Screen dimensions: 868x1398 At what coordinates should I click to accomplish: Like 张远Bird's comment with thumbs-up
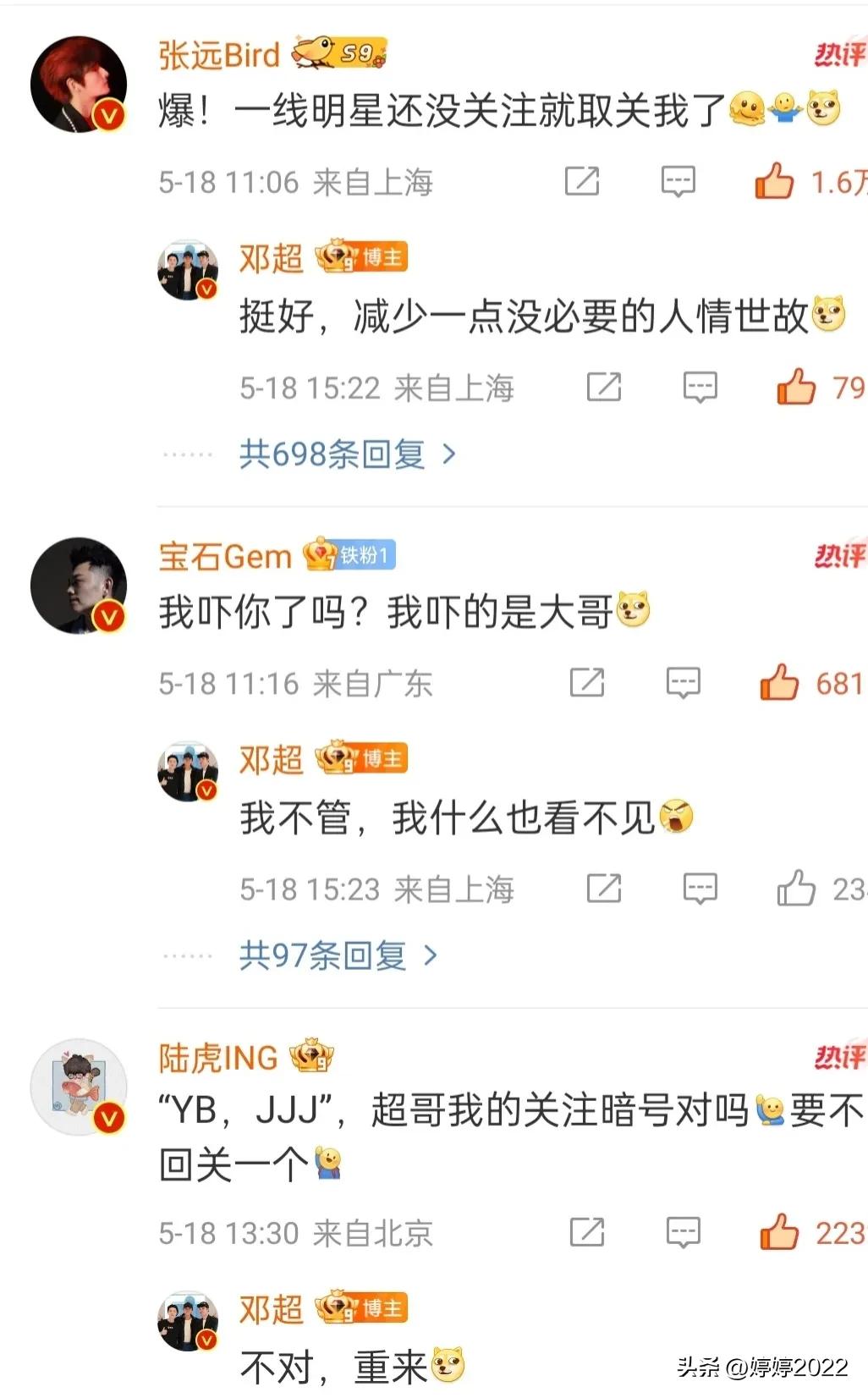pyautogui.click(x=774, y=181)
